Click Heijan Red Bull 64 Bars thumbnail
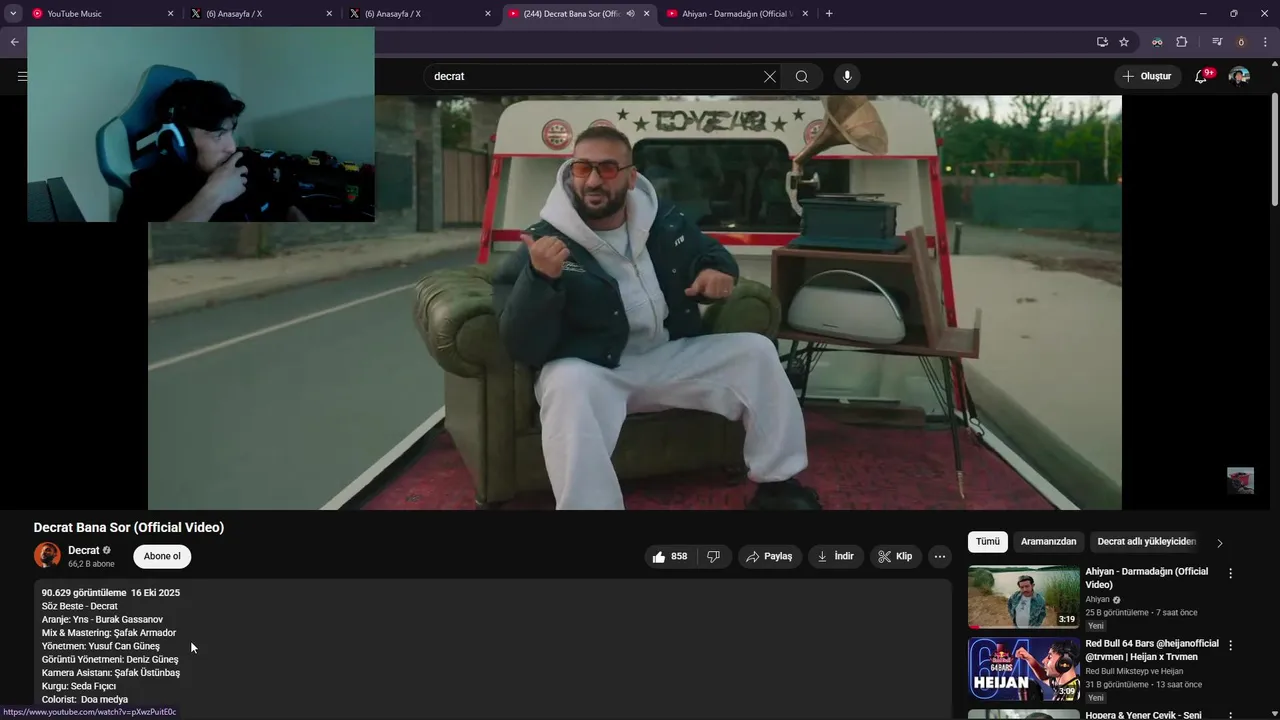 tap(1023, 669)
